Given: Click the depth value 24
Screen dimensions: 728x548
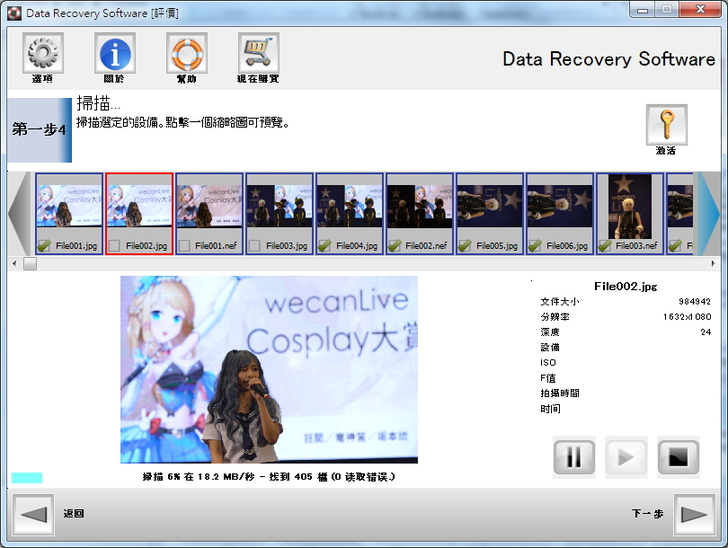Looking at the screenshot, I should pyautogui.click(x=706, y=332).
